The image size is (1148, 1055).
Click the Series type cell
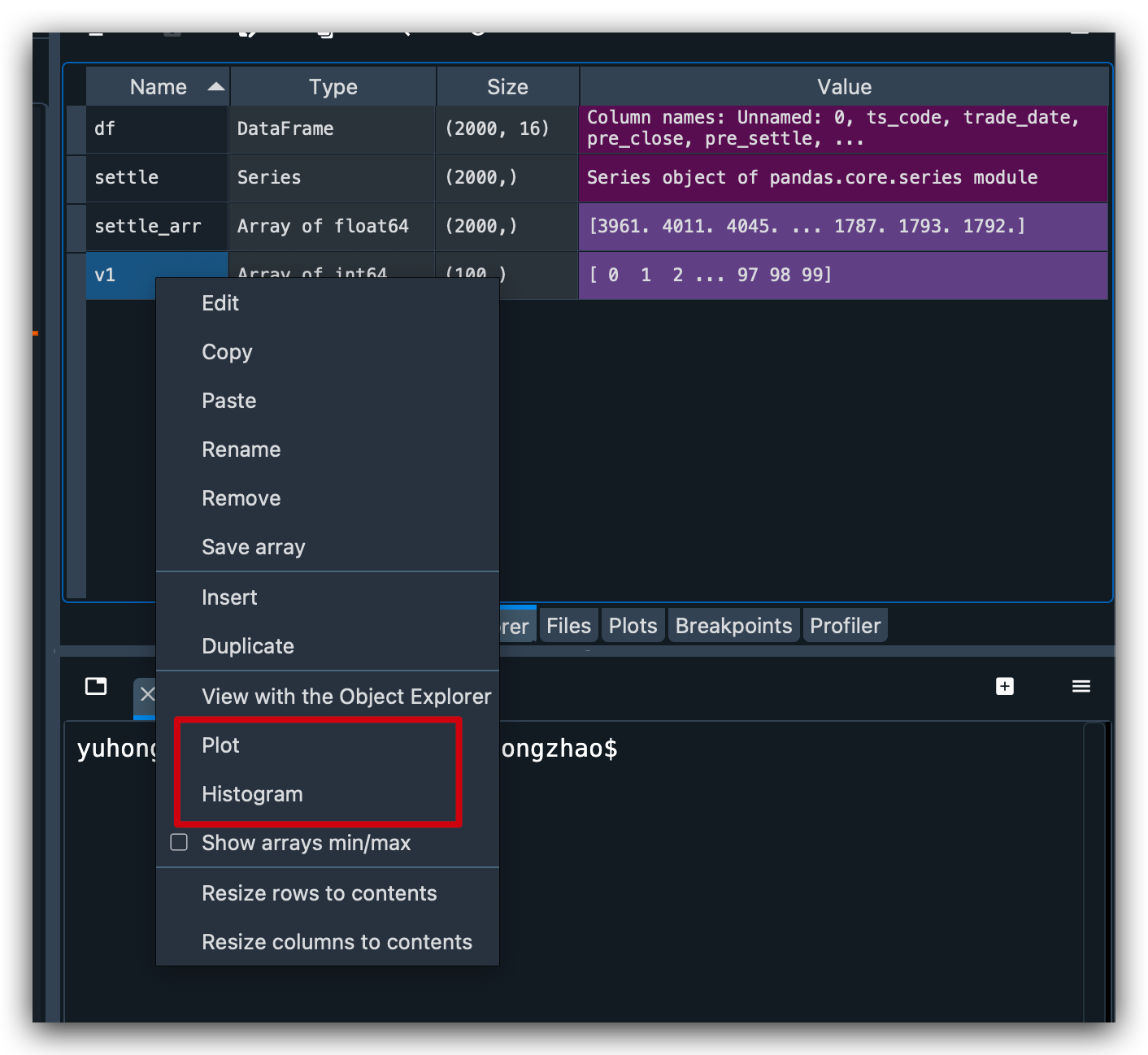[x=332, y=177]
